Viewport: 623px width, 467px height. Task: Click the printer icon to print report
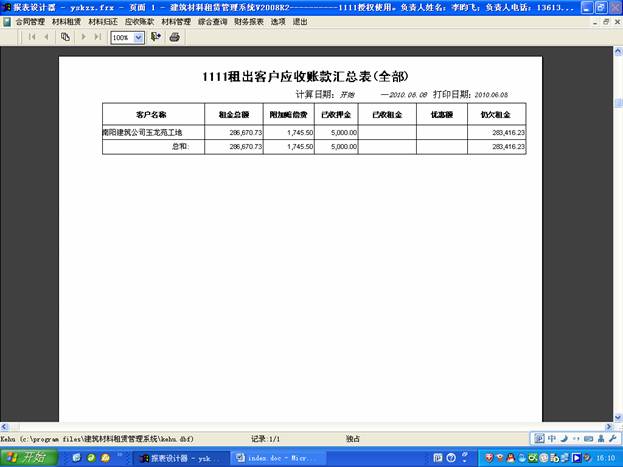click(175, 37)
